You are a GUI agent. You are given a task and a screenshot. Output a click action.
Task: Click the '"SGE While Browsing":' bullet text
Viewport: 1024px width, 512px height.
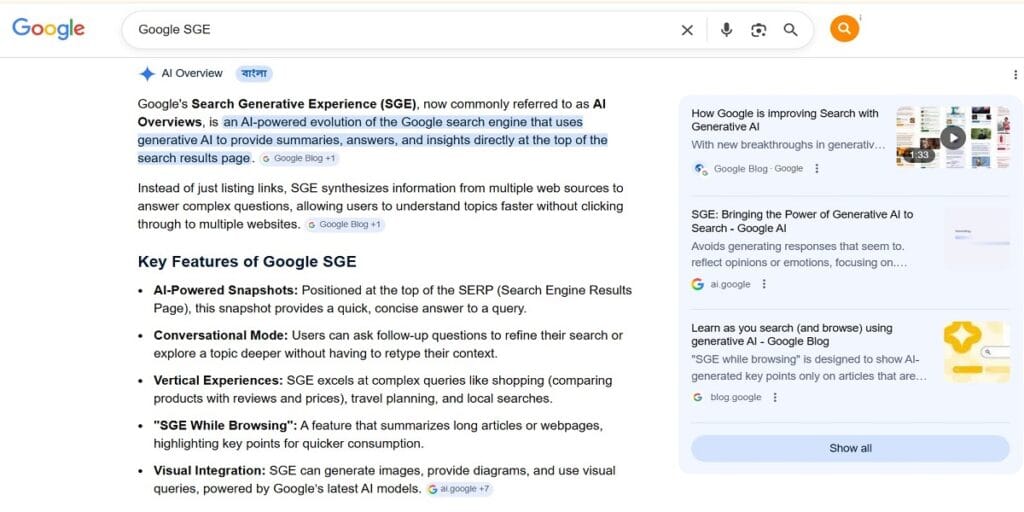[225, 426]
